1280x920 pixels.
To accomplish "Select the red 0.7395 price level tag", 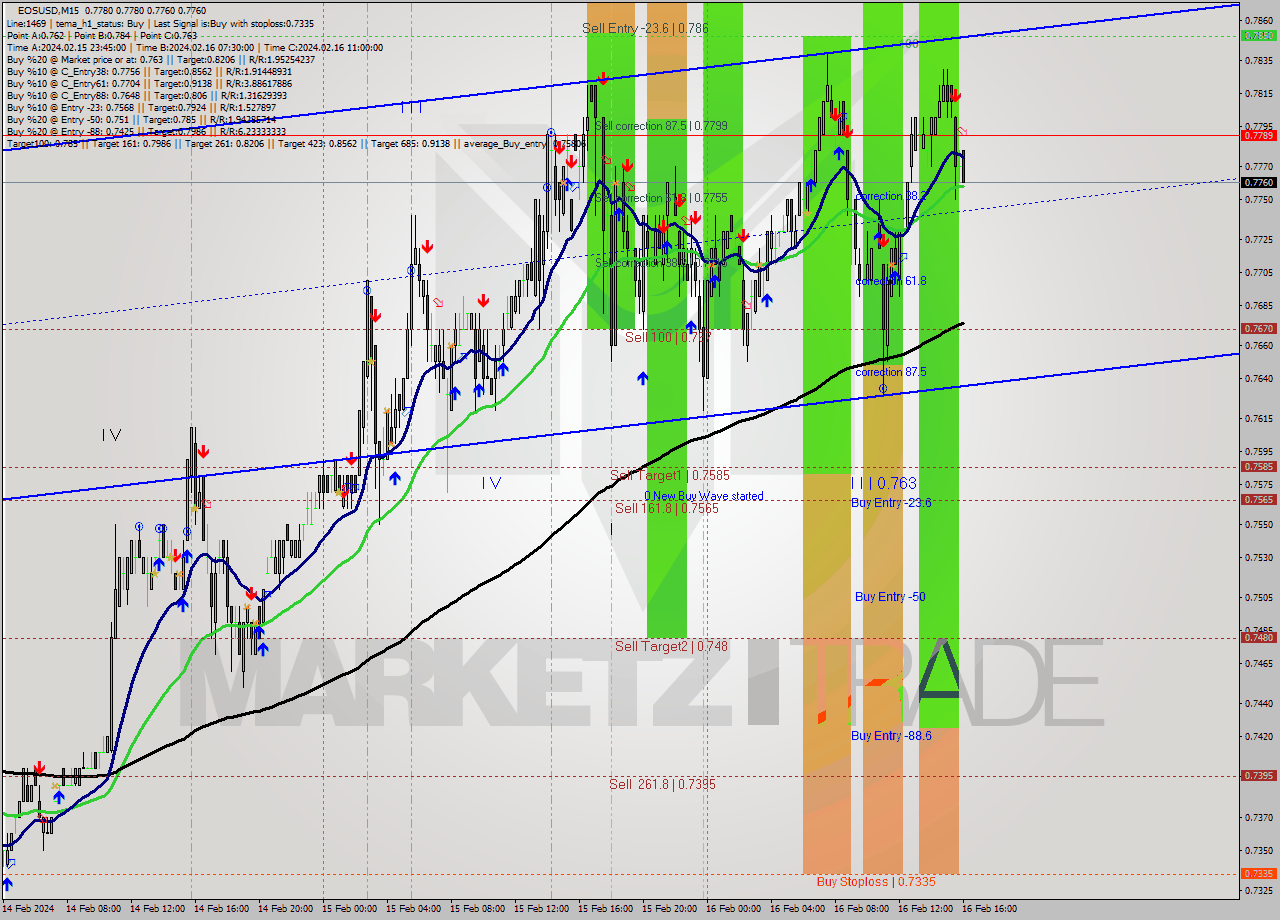I will 1258,776.
